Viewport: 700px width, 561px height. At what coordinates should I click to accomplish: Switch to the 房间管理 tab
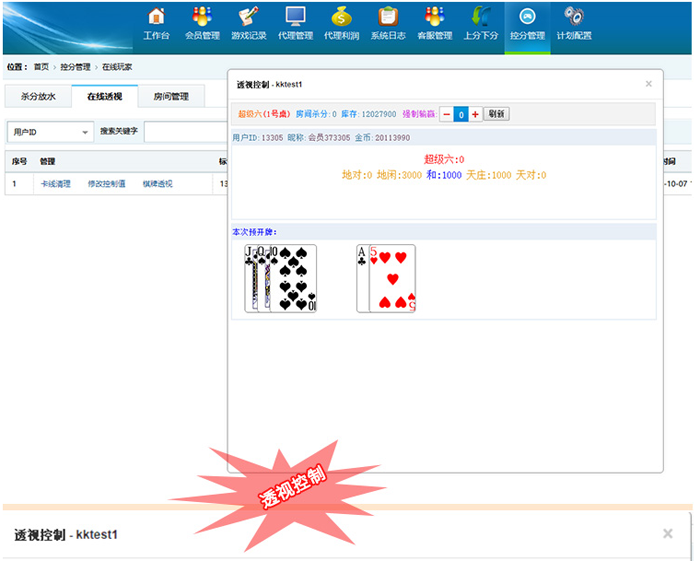(x=171, y=97)
